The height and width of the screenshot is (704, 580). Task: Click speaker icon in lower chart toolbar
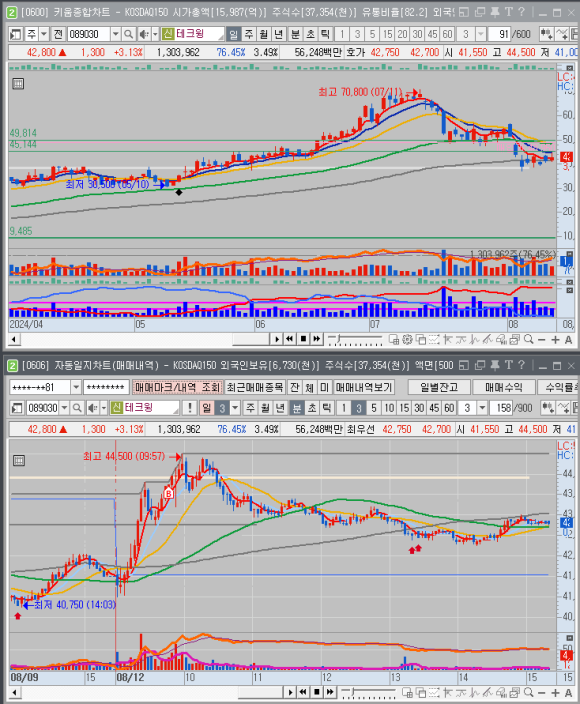pyautogui.click(x=92, y=408)
